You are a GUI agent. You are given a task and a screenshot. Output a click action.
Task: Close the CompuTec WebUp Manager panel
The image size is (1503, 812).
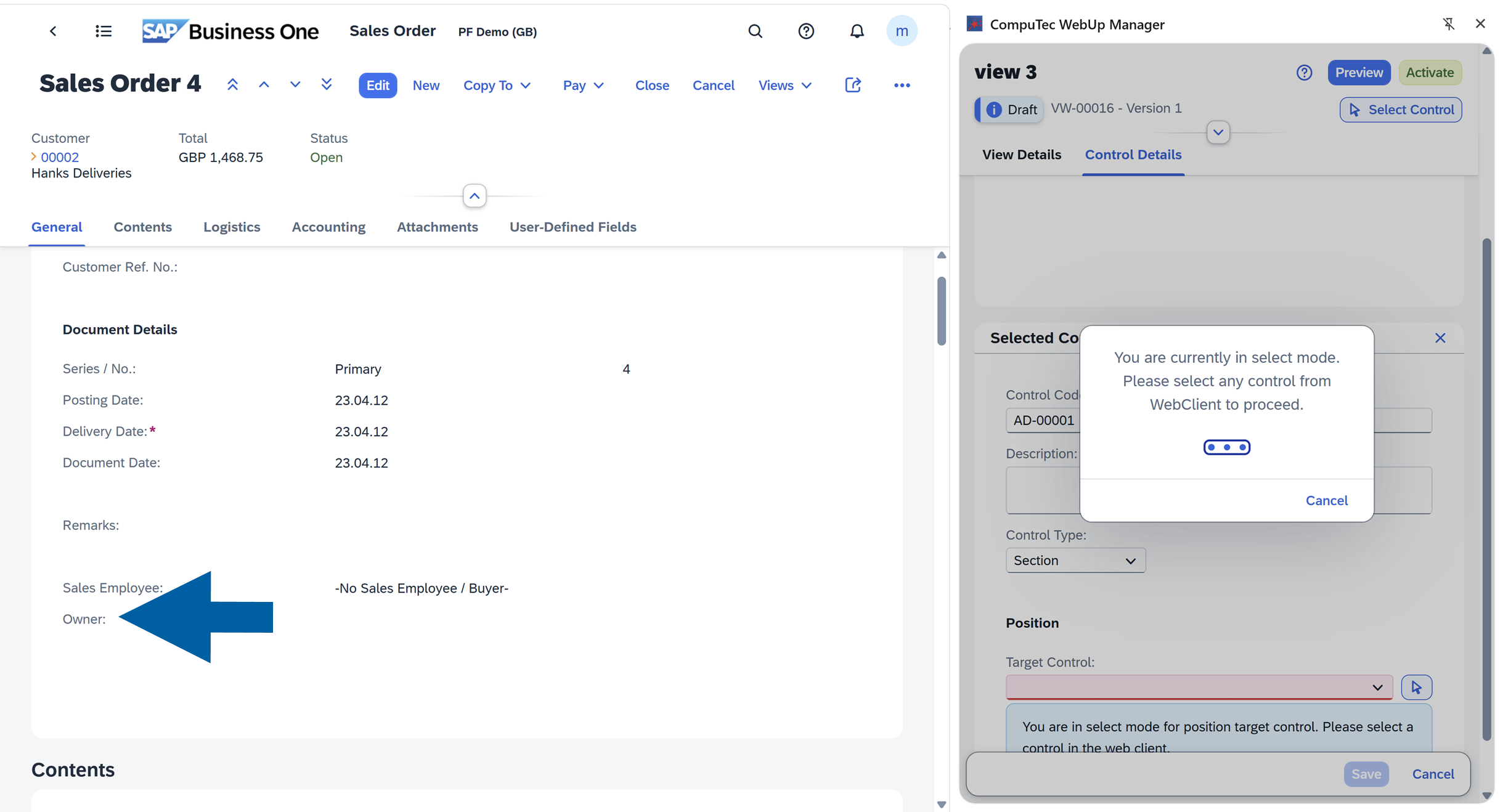pos(1480,23)
